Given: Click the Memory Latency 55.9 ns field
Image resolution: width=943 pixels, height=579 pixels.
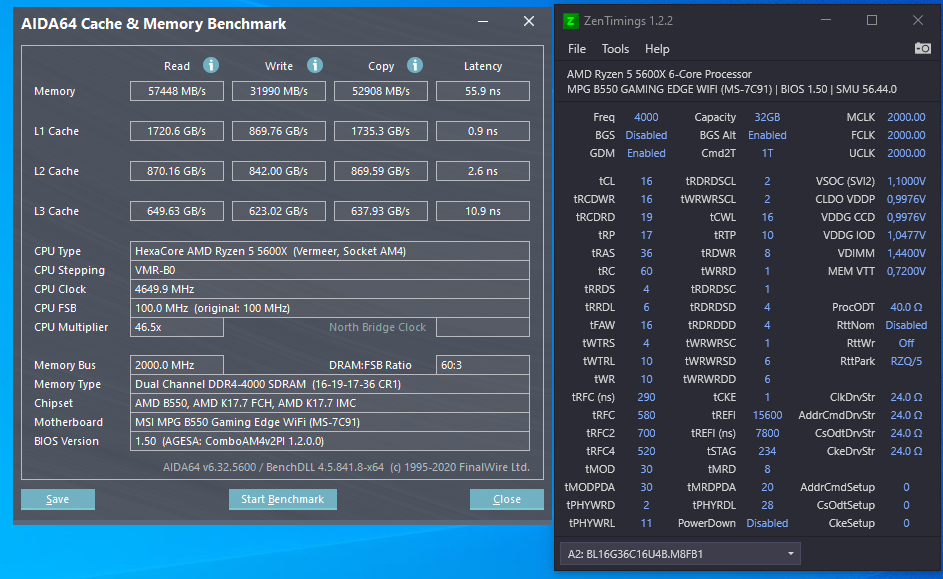Looking at the screenshot, I should tap(483, 91).
